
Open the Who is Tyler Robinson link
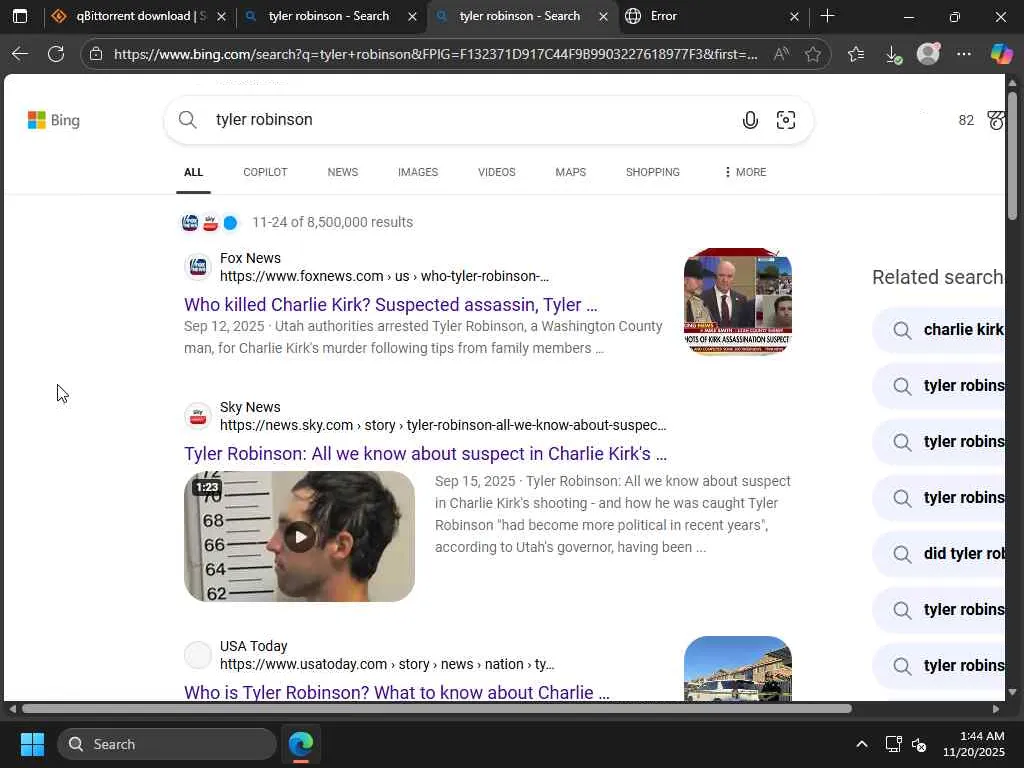click(397, 692)
